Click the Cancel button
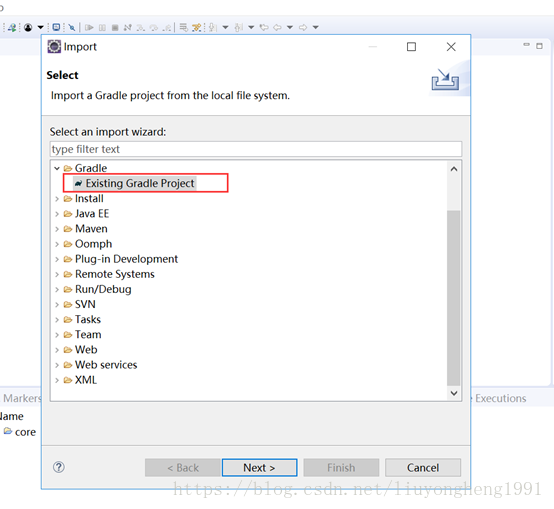This screenshot has width=554, height=509. point(423,467)
